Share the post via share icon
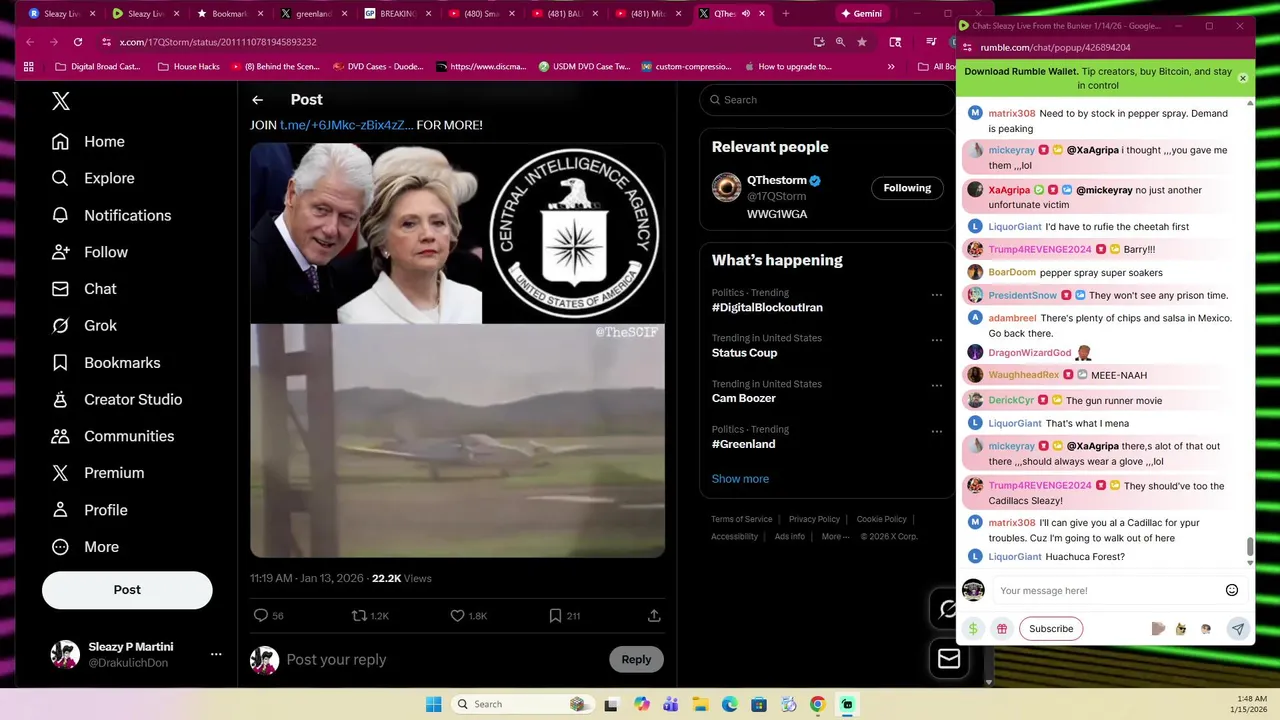The image size is (1280, 720). point(654,616)
